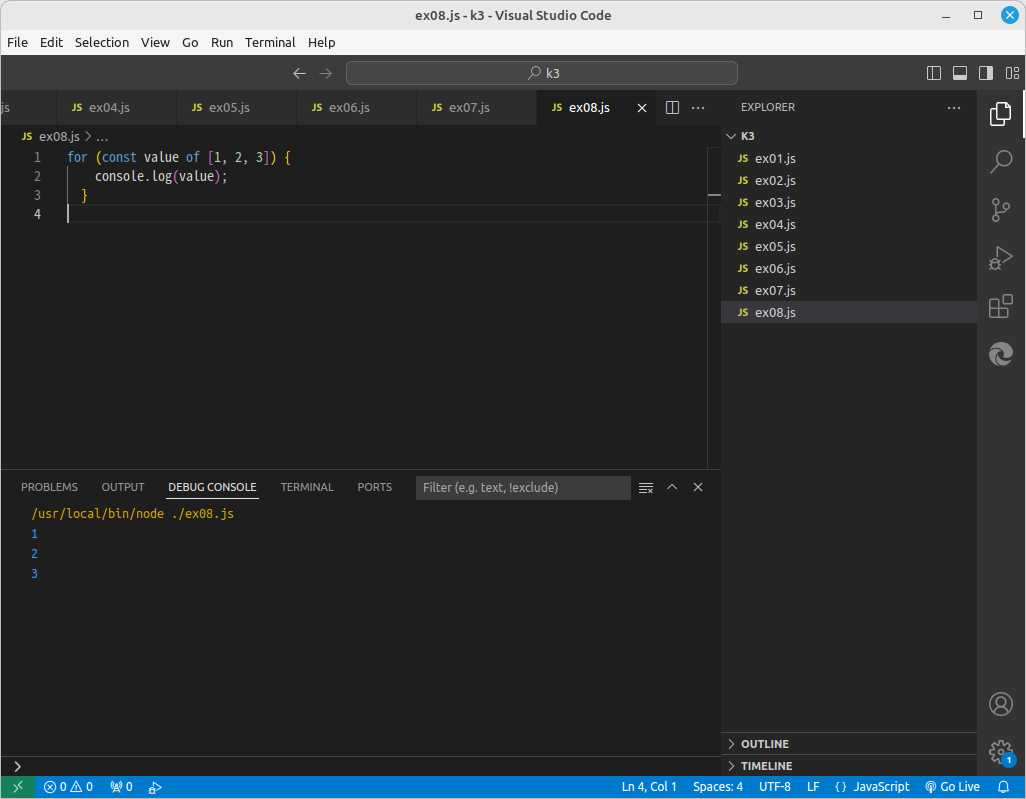Open ex03.js from the Explorer tree
The height and width of the screenshot is (799, 1026).
[849, 203]
